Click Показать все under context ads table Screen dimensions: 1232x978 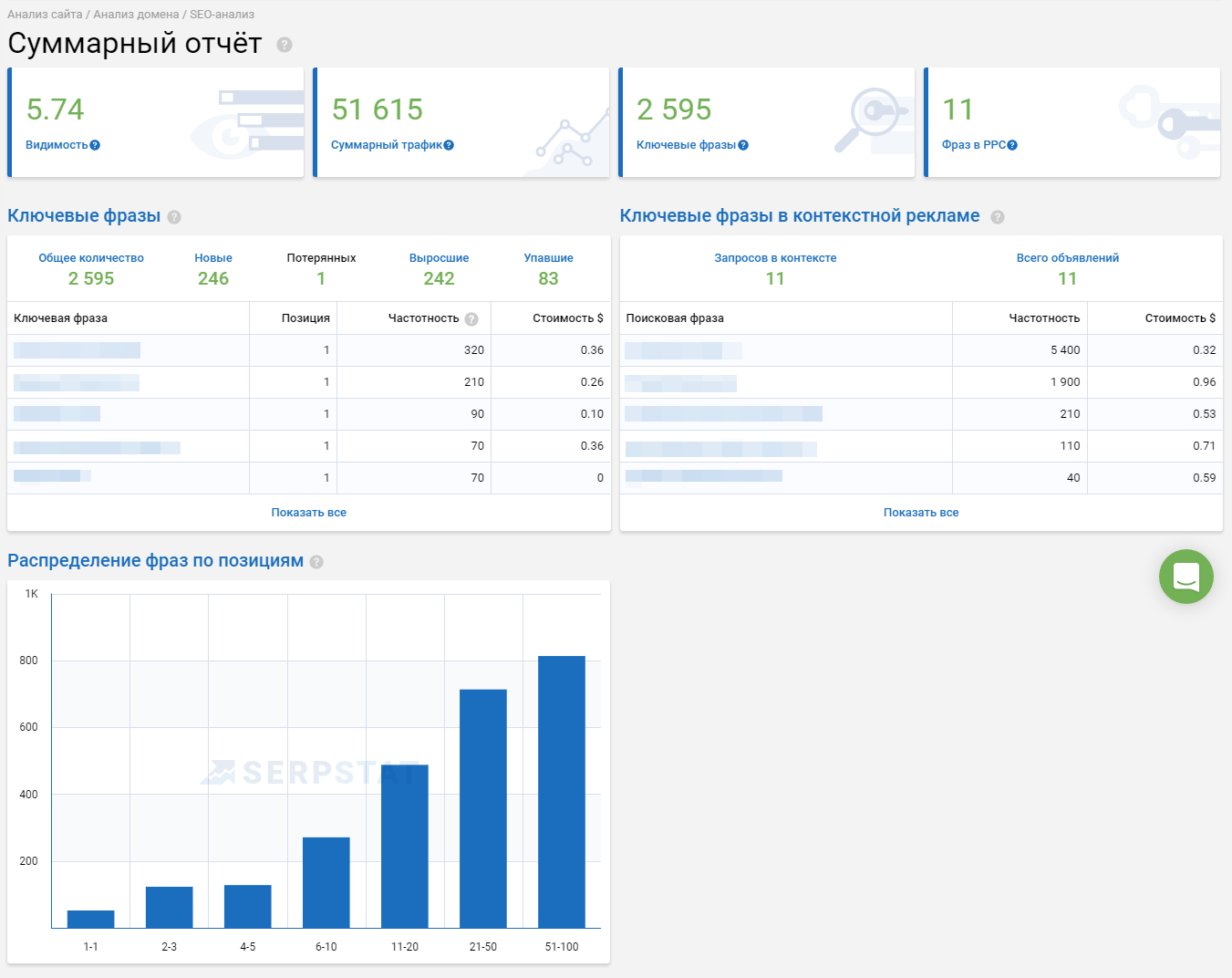[921, 513]
